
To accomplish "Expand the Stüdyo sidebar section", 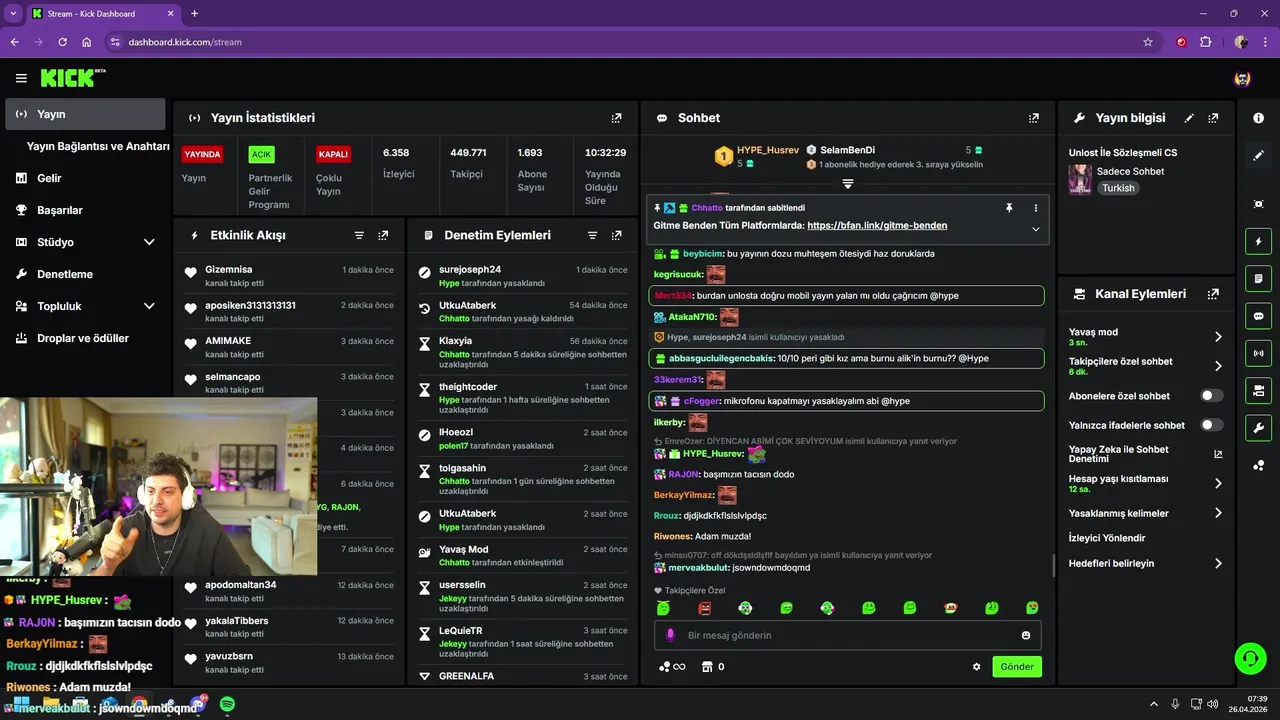I will pos(149,242).
